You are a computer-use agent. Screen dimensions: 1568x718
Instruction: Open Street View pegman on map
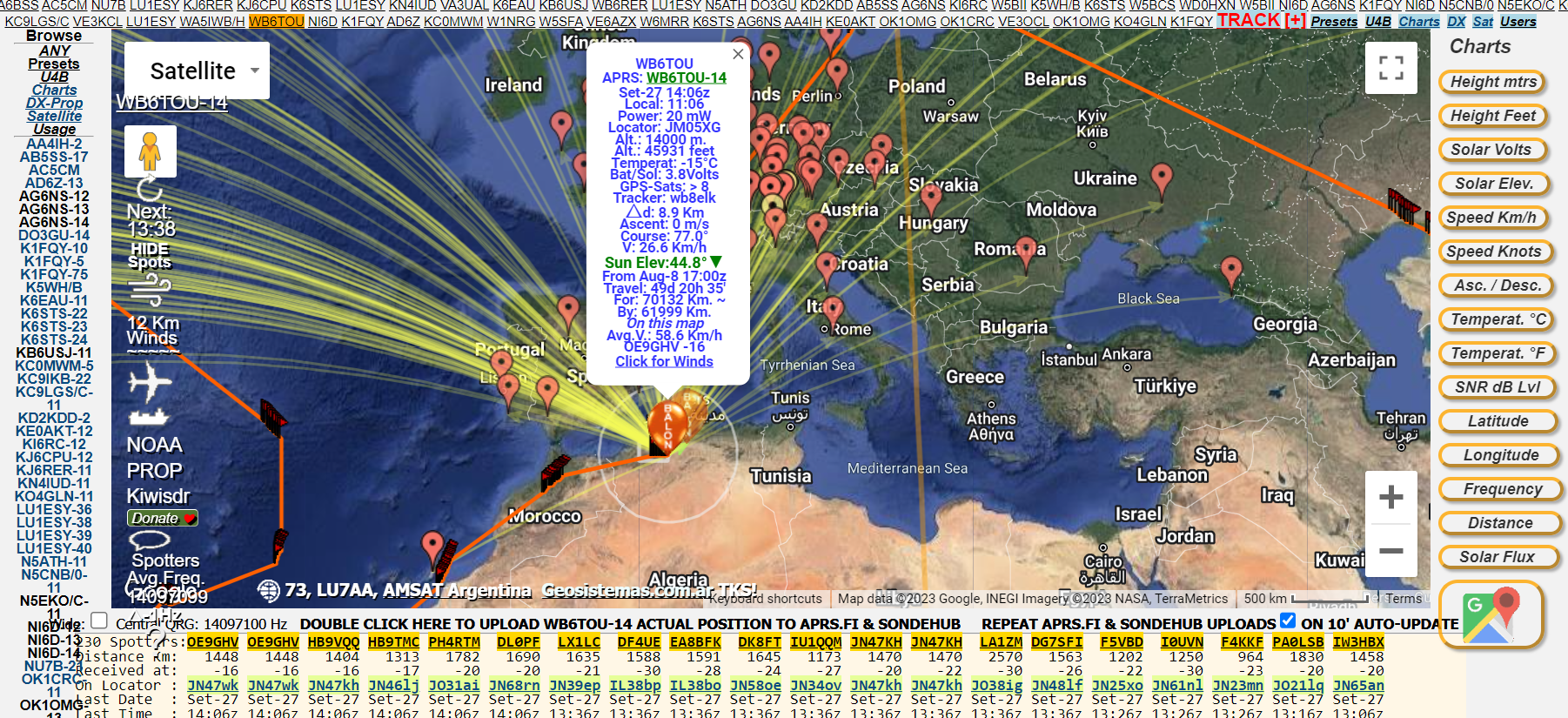(150, 151)
